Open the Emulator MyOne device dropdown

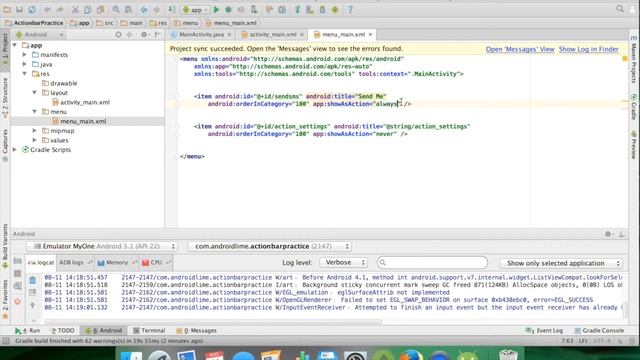click(102, 246)
